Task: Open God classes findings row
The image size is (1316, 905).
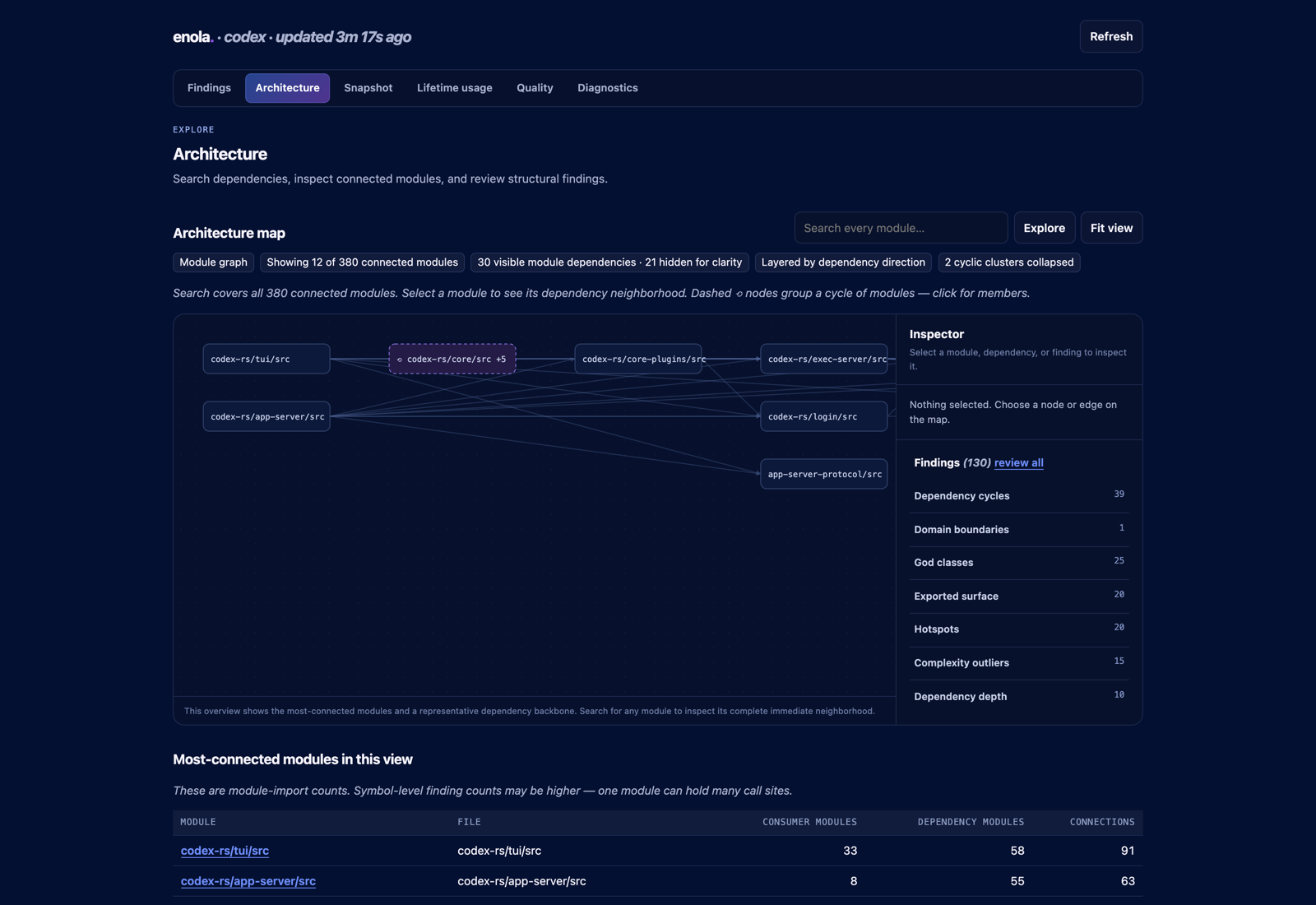Action: tap(1019, 563)
